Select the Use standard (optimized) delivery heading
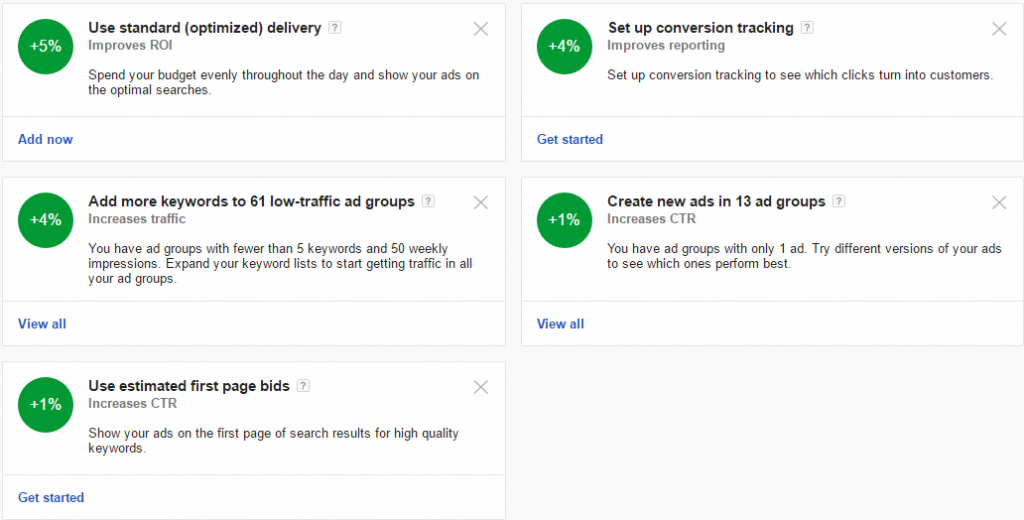The width and height of the screenshot is (1024, 520). (x=205, y=28)
